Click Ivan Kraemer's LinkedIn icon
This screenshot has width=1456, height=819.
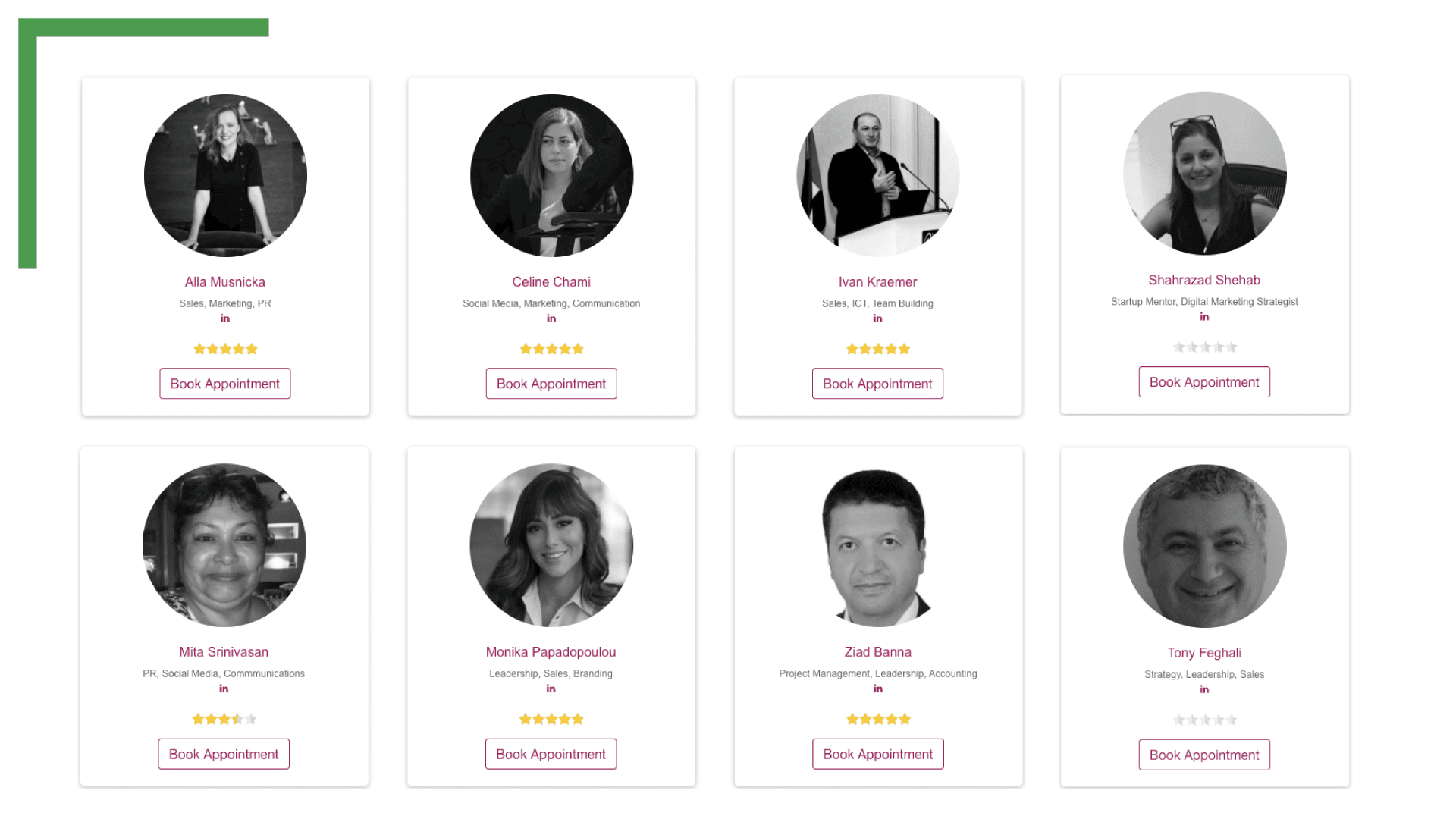point(877,318)
